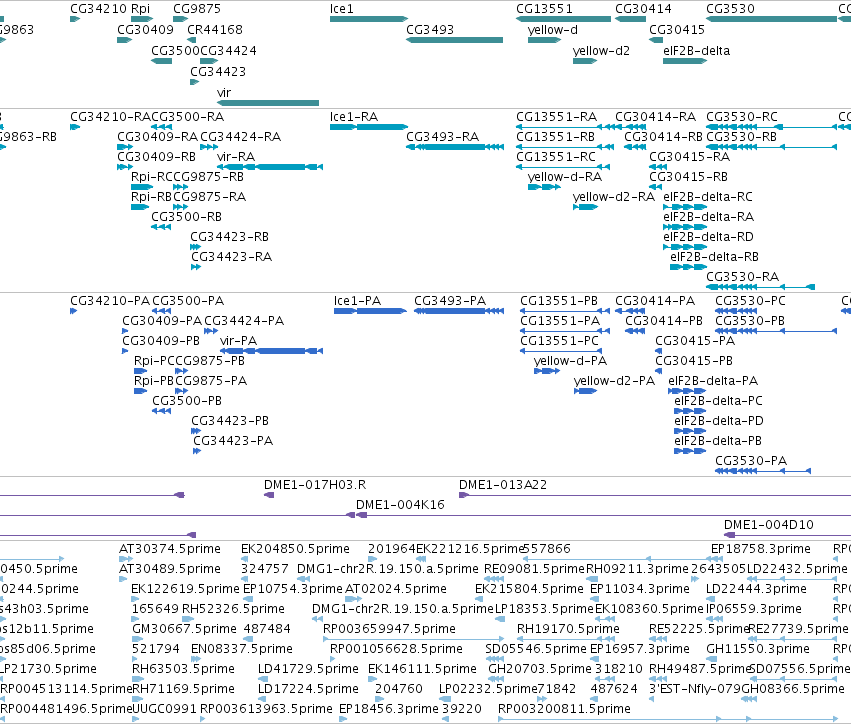Viewport: 851px width, 724px height.
Task: Click the yellow-d2 gene label
Action: [601, 51]
